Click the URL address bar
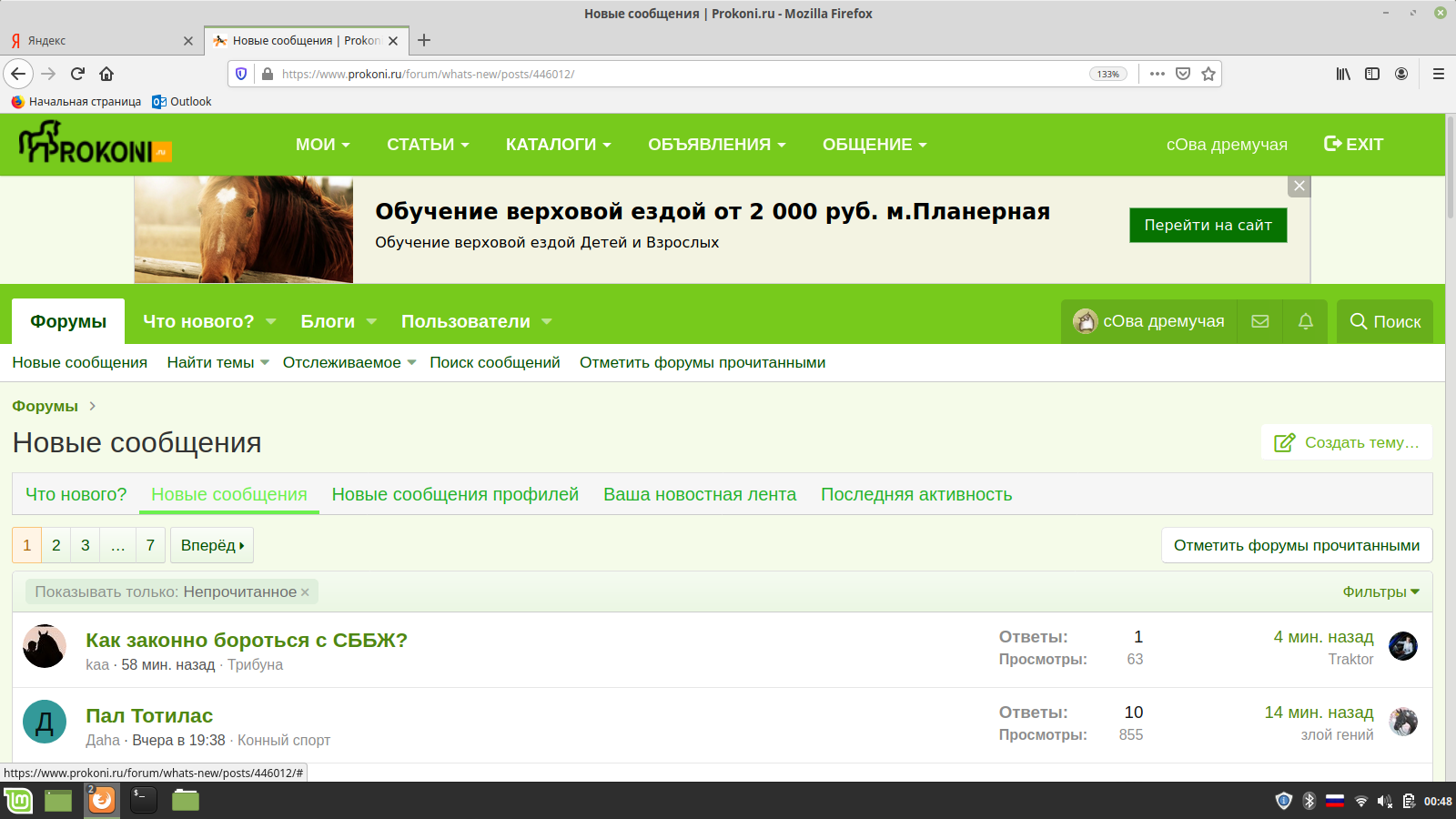The width and height of the screenshot is (1456, 819). 682,74
